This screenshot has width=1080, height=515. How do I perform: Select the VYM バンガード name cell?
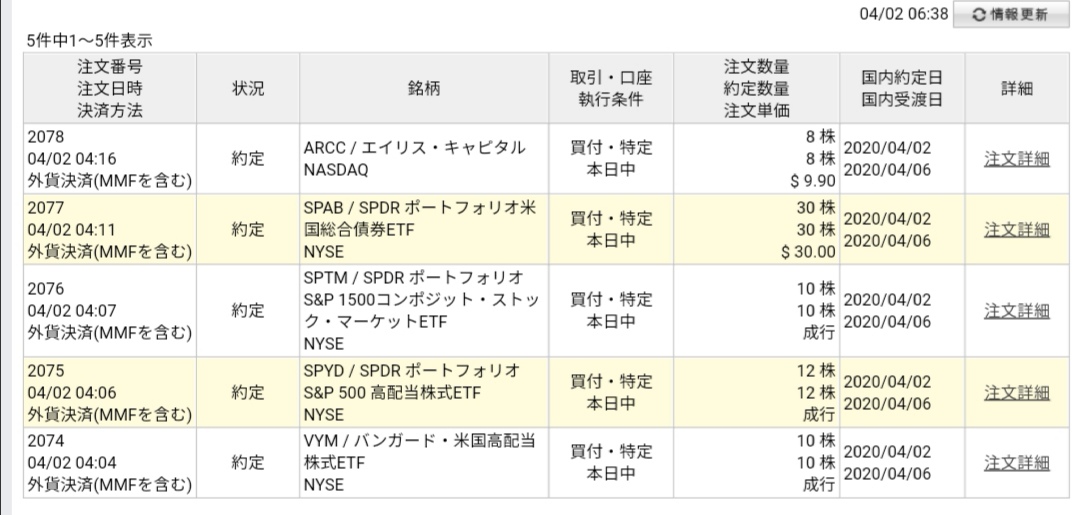coord(424,463)
